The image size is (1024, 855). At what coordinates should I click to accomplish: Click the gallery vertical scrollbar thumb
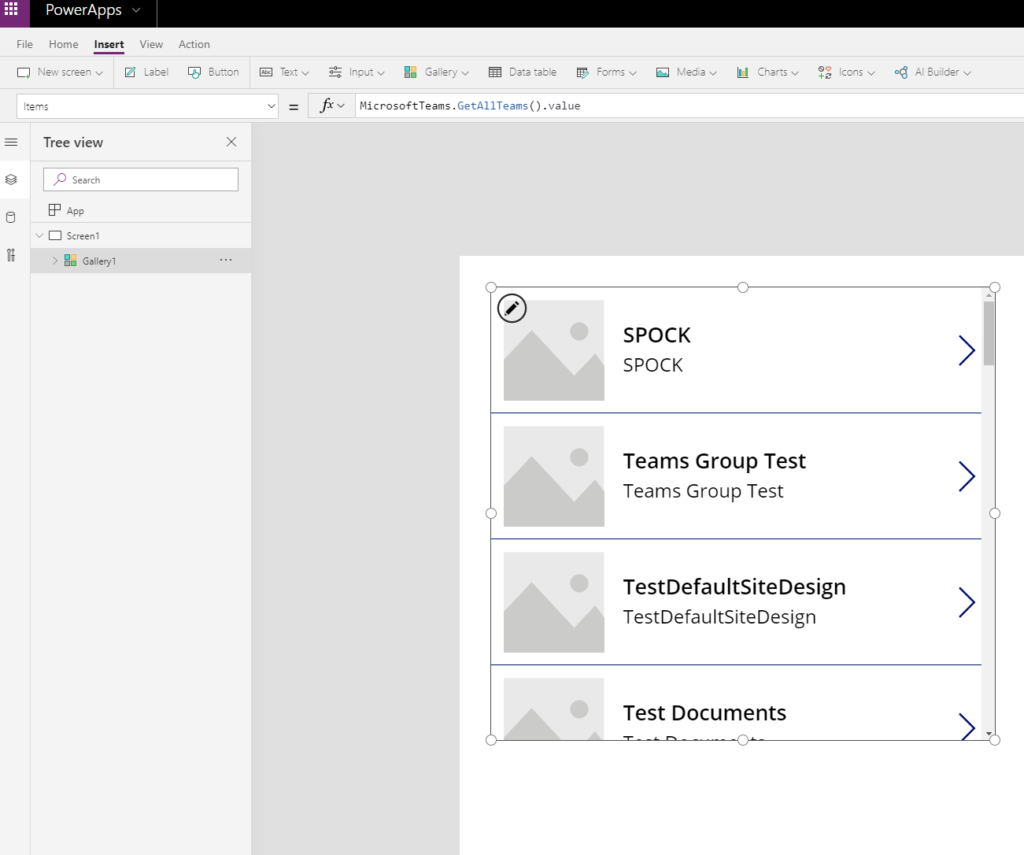pos(989,333)
